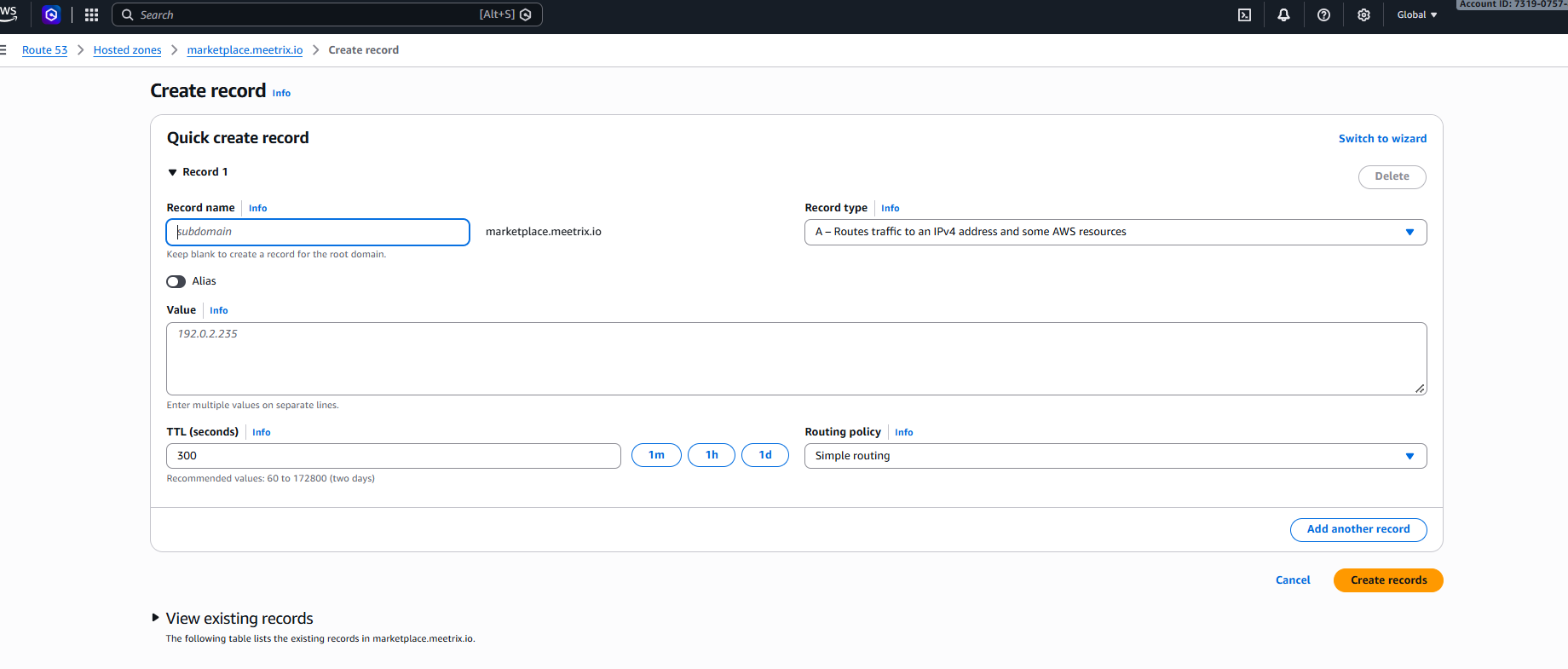
Task: Click the Value text area
Action: [797, 359]
